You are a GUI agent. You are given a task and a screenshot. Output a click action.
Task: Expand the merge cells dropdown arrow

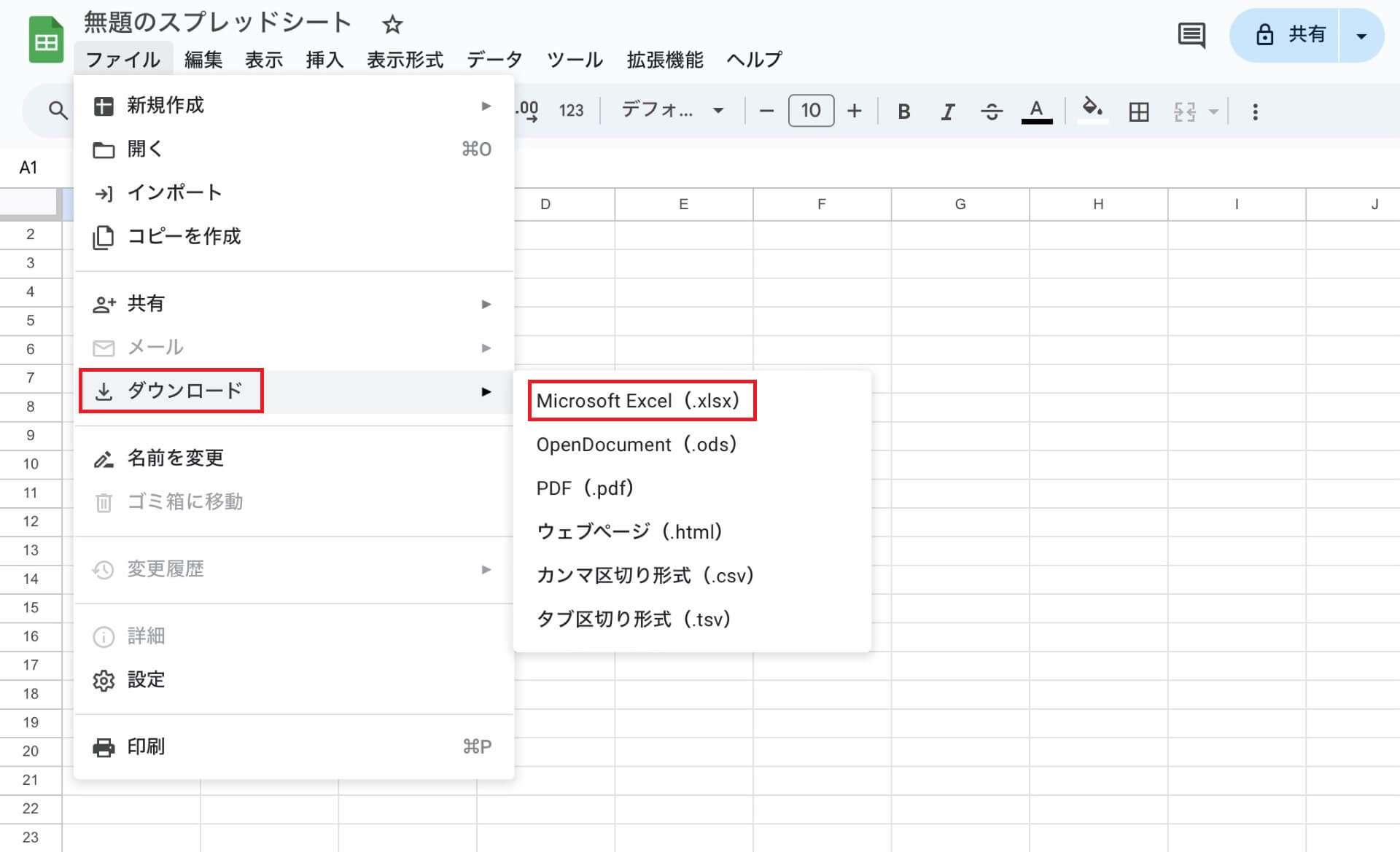1213,112
